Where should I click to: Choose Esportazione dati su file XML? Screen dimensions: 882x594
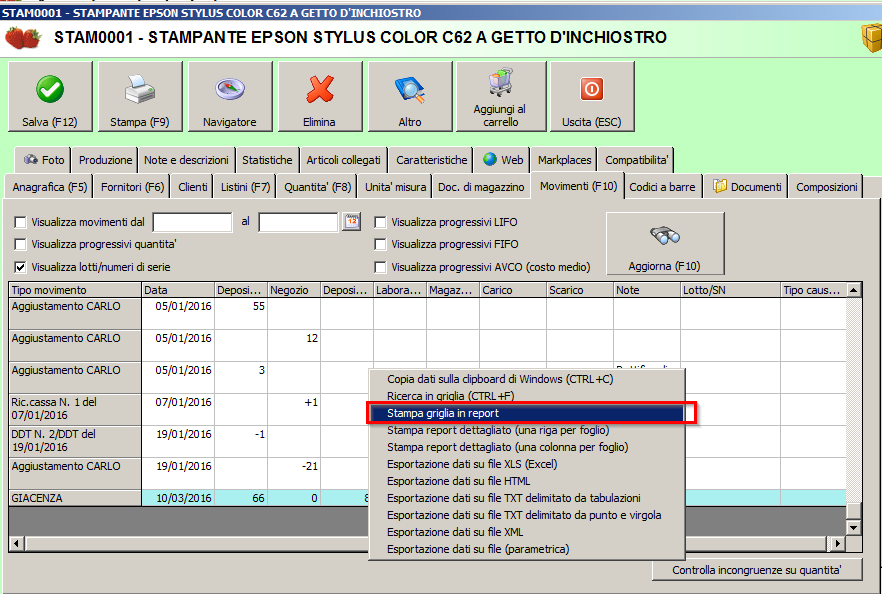(526, 532)
